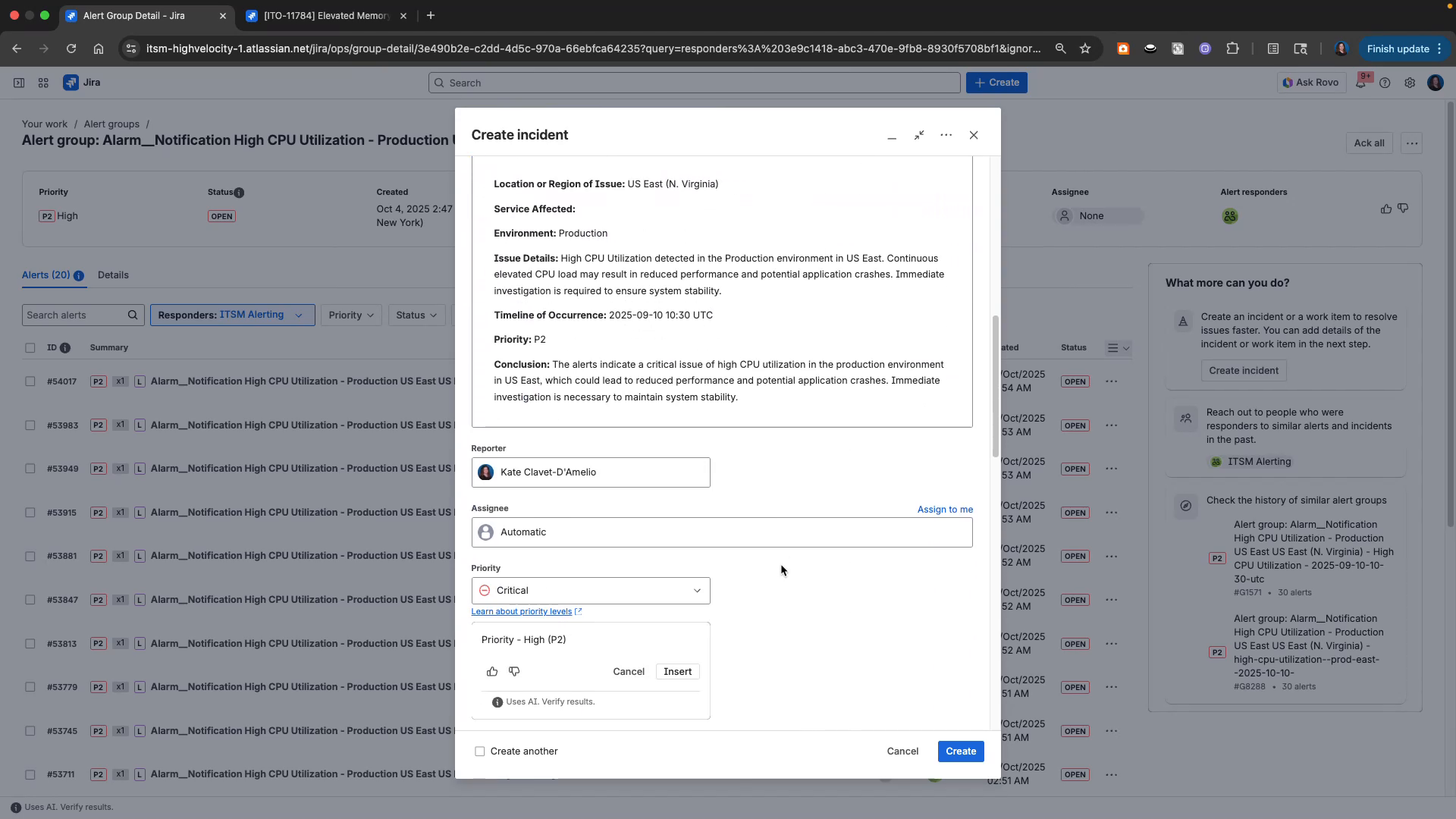Switch to the Details tab
This screenshot has width=1456, height=819.
click(x=113, y=275)
